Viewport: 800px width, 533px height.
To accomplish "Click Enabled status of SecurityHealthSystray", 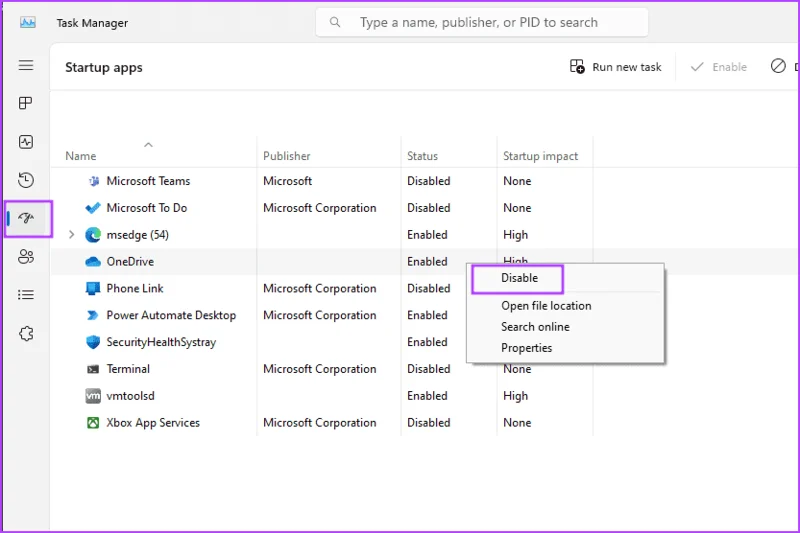I will coord(427,342).
